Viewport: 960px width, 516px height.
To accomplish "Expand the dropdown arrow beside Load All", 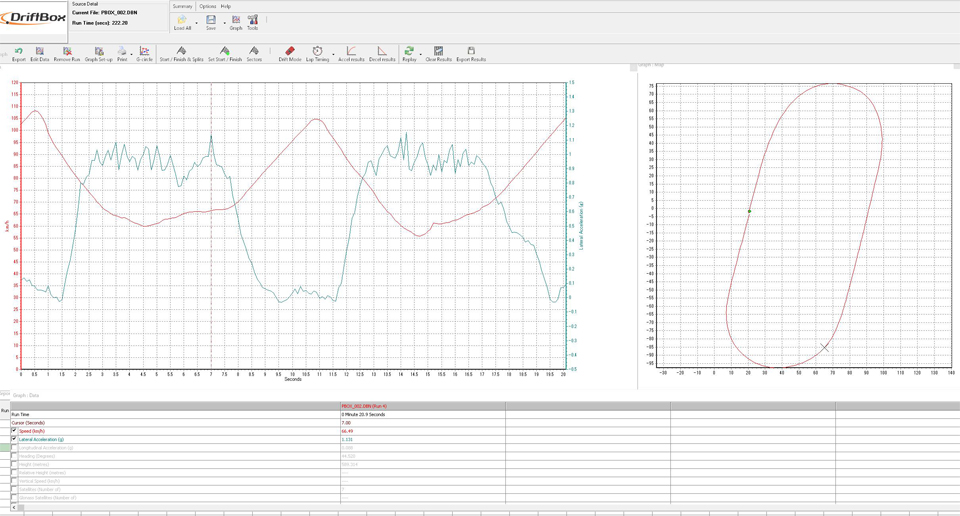I will point(196,22).
